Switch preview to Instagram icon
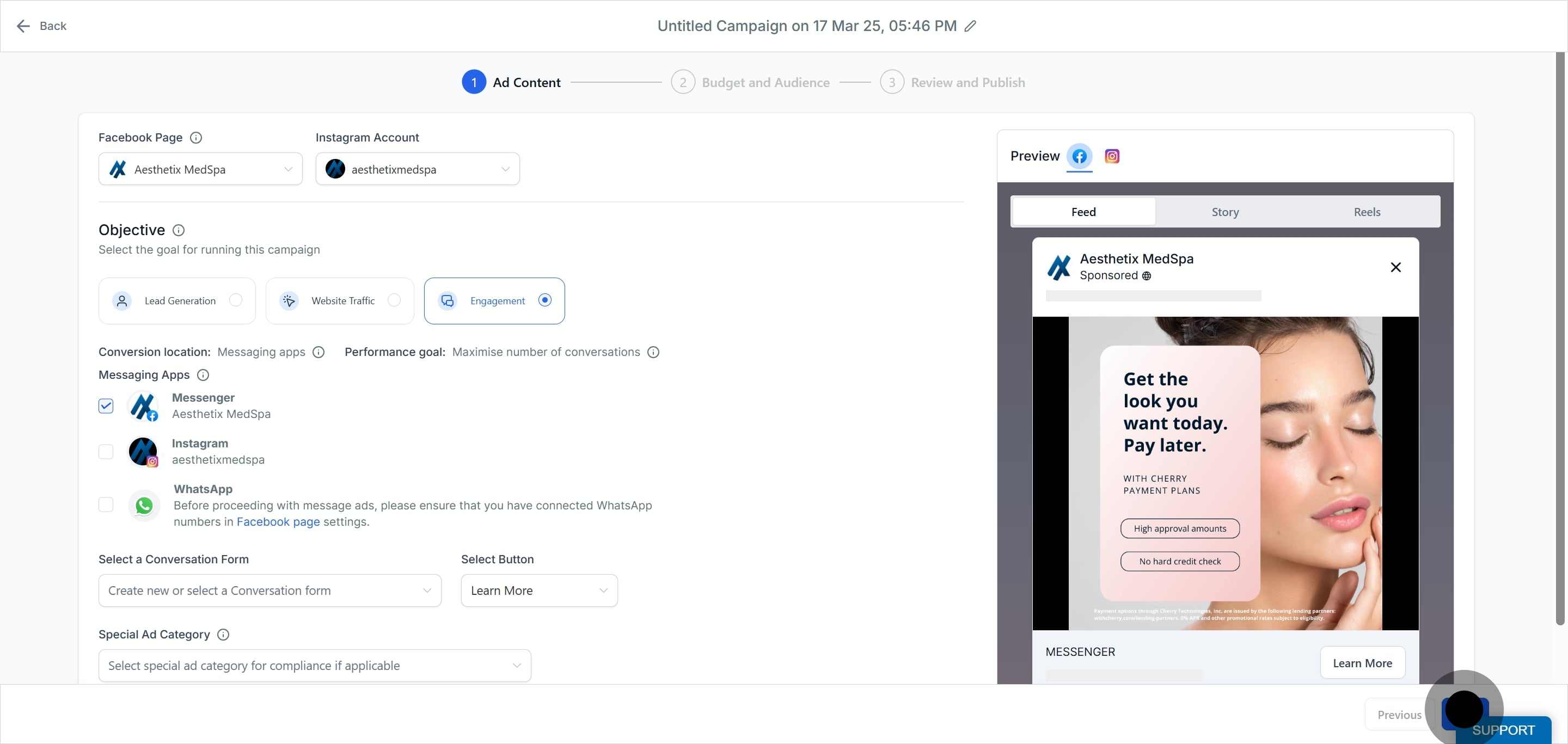The height and width of the screenshot is (744, 1568). coord(1111,156)
